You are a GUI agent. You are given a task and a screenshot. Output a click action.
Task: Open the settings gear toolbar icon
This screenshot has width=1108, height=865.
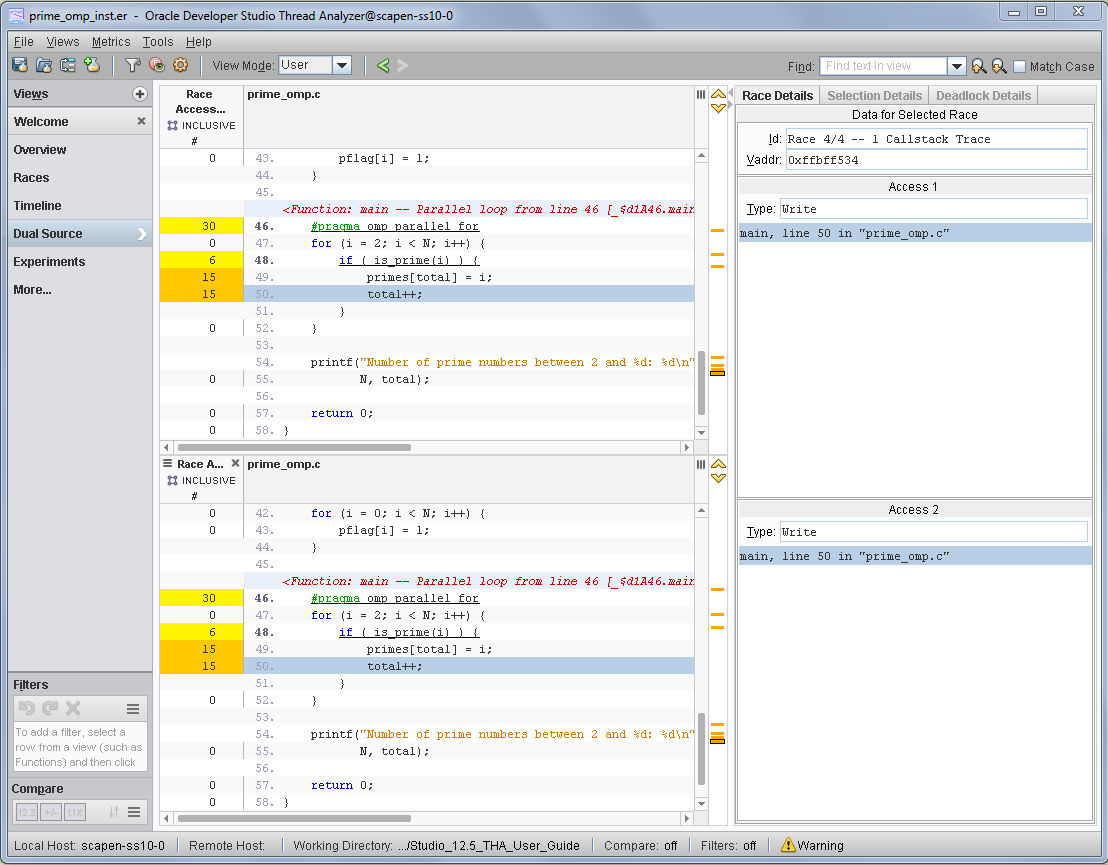coord(181,65)
